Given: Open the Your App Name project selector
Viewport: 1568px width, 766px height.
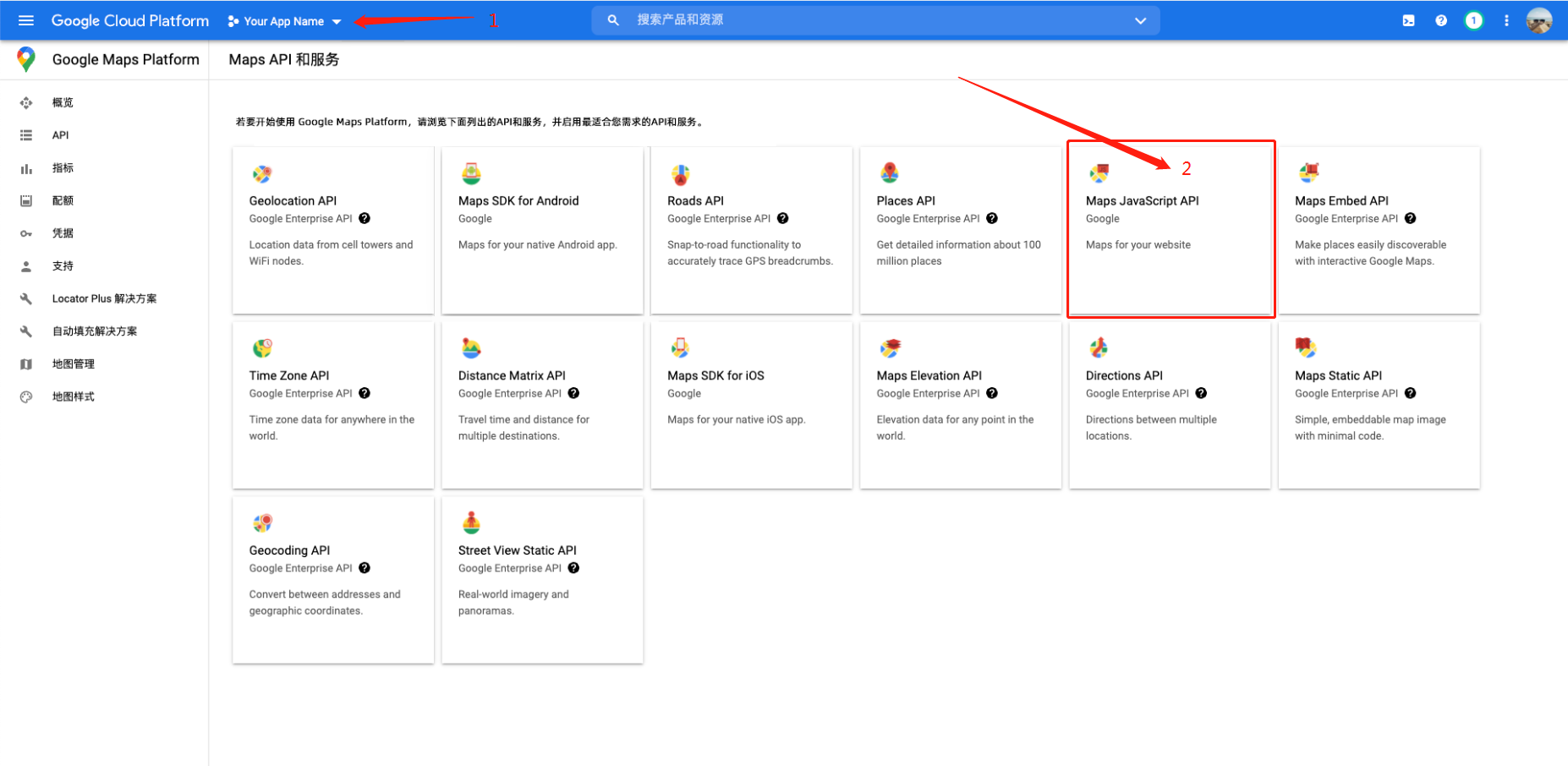Looking at the screenshot, I should (x=284, y=21).
